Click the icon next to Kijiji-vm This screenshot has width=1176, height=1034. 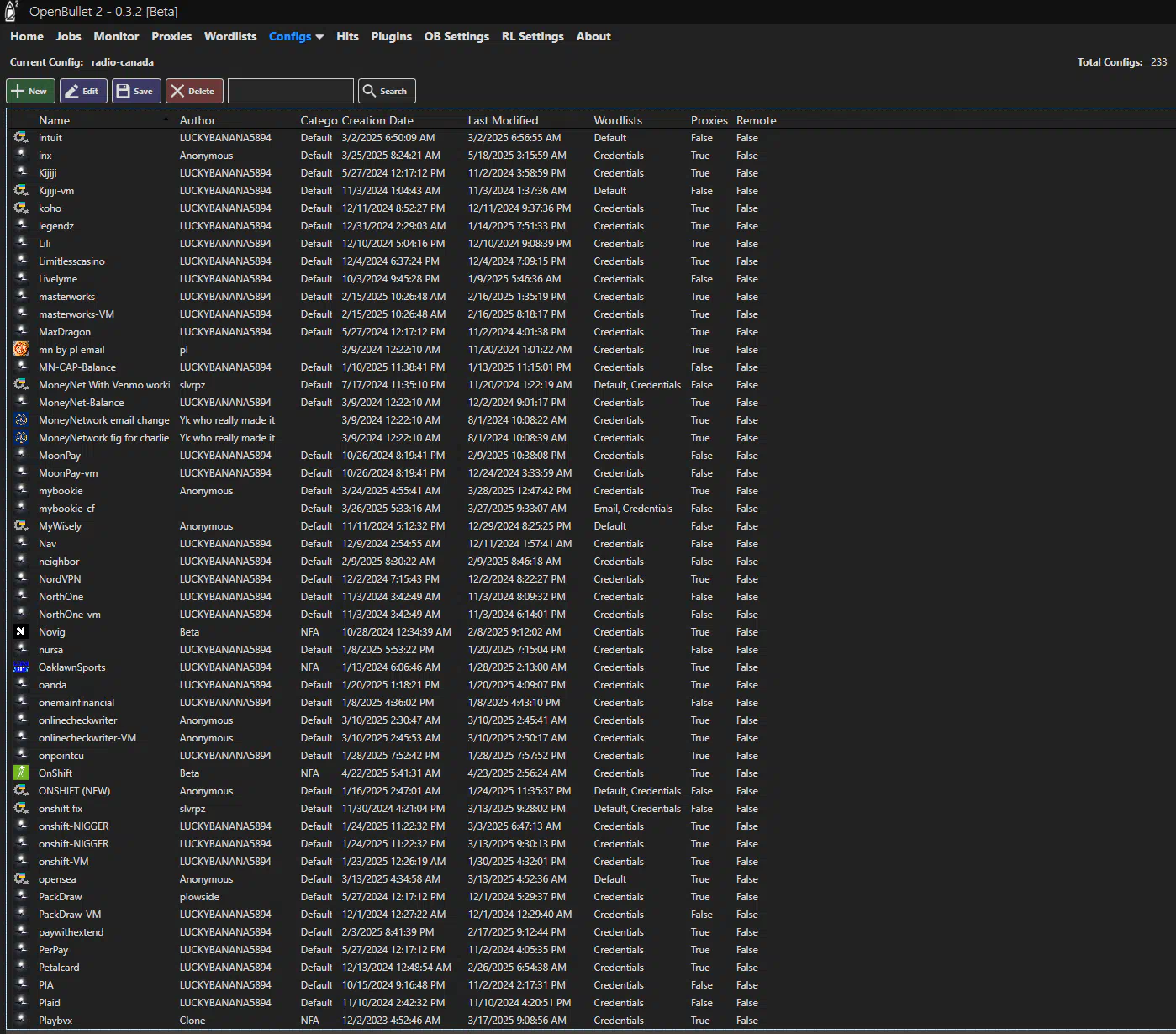tap(21, 191)
